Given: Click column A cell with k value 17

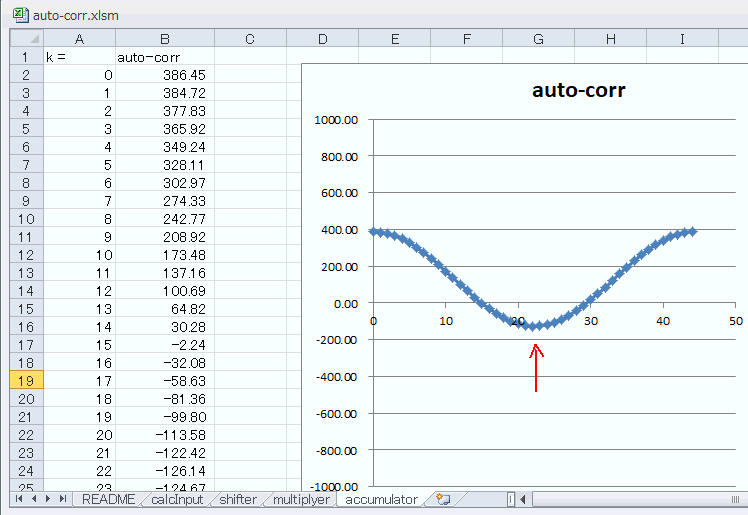Looking at the screenshot, I should (79, 381).
